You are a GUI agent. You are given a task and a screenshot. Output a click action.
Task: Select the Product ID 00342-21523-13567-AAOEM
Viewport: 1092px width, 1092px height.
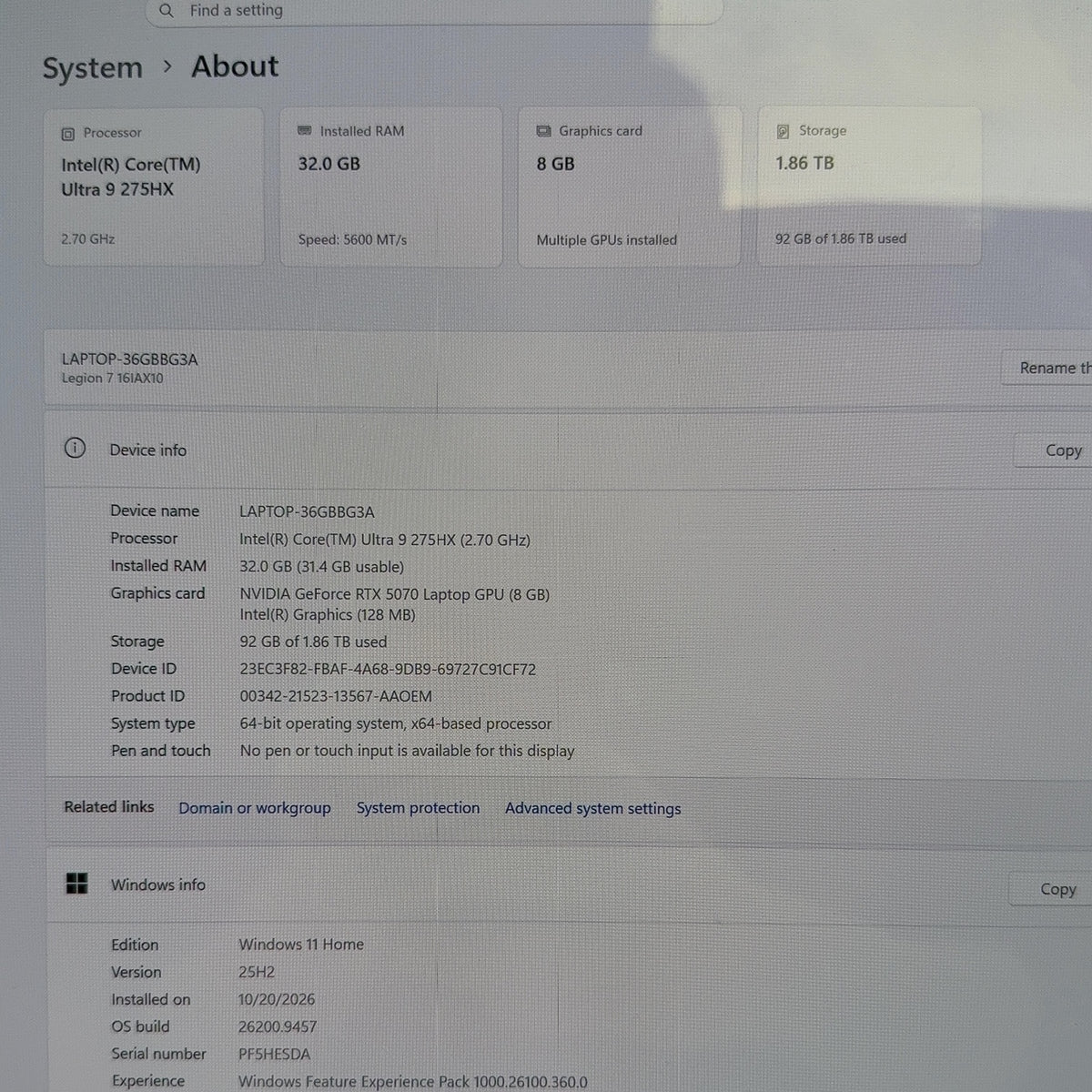click(x=336, y=696)
